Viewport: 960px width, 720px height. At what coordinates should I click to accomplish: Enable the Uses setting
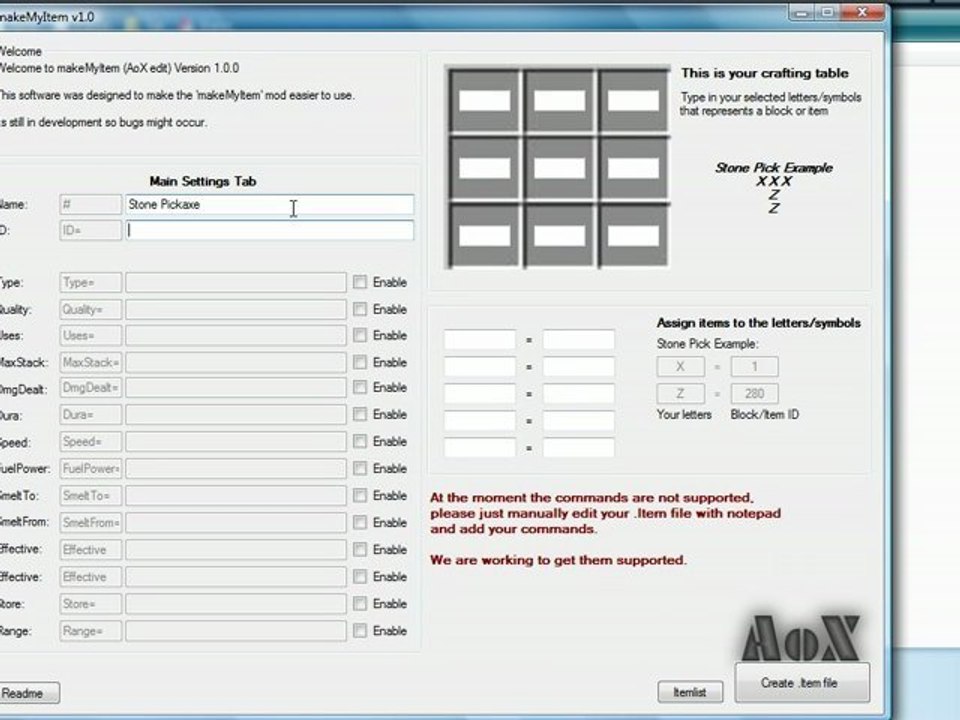tap(360, 336)
